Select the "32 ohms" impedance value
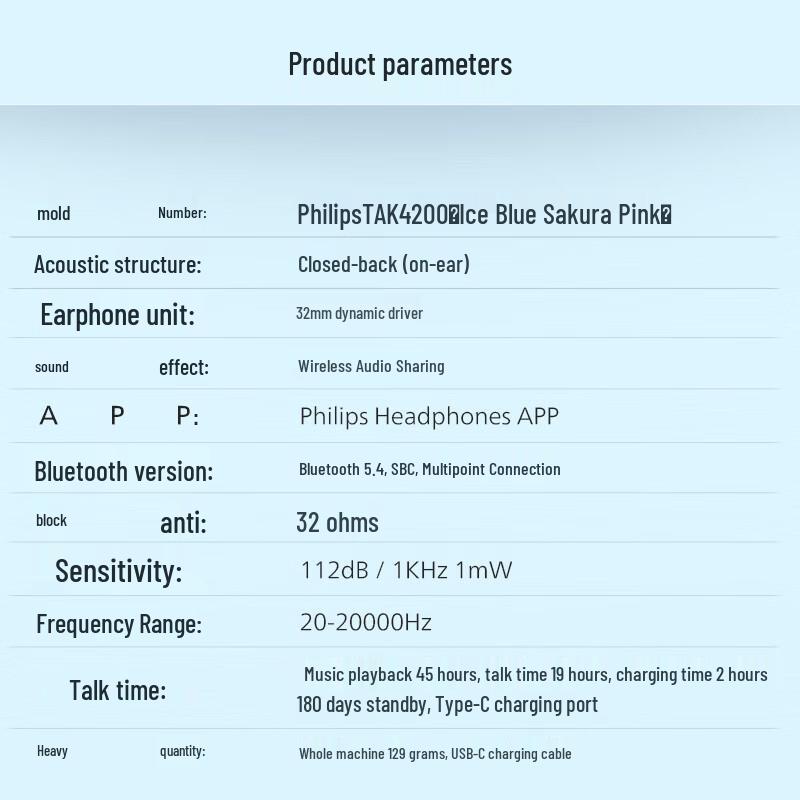 [x=337, y=522]
